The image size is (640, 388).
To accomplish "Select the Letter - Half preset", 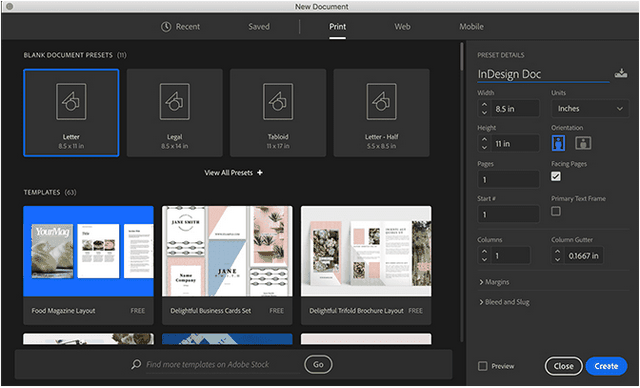I will coord(382,113).
